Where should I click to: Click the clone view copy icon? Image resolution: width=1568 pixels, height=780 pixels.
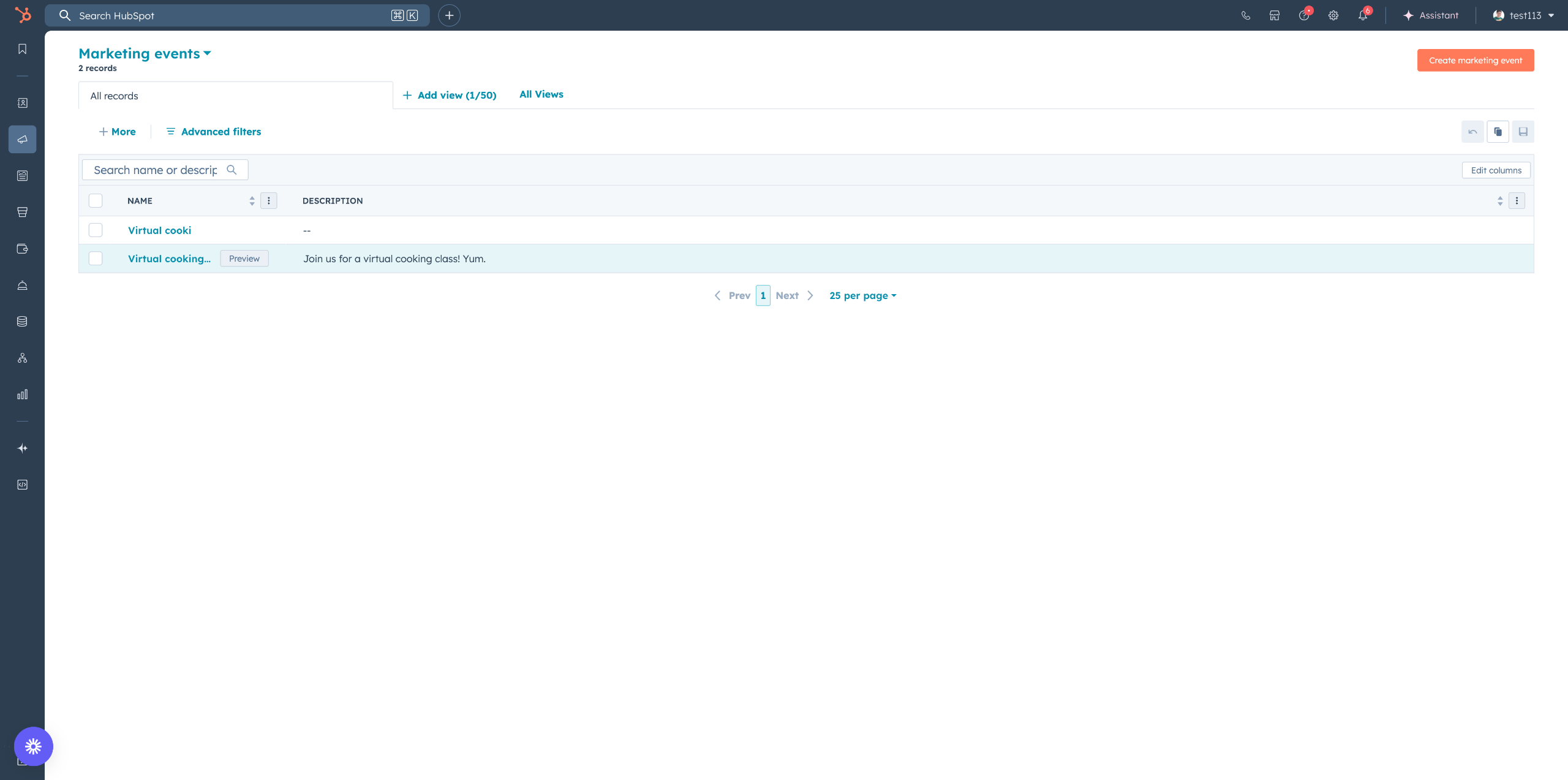[x=1498, y=132]
